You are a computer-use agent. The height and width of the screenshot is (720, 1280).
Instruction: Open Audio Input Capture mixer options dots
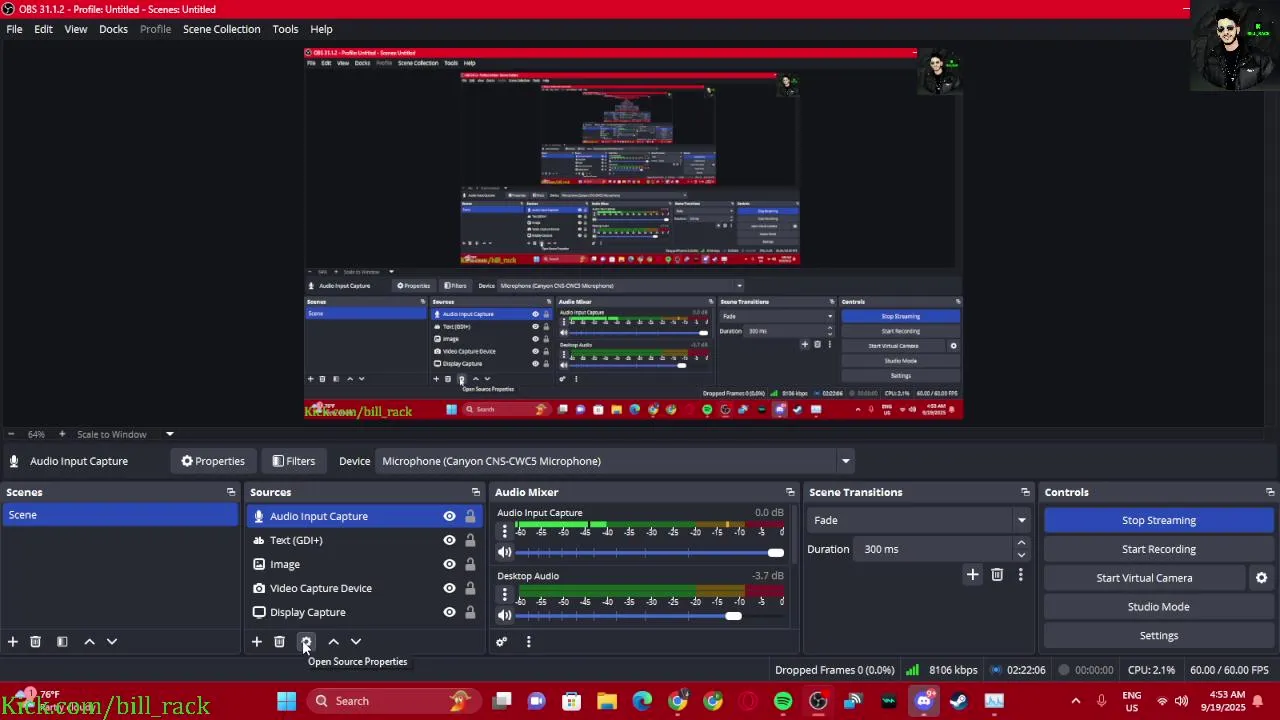coord(504,532)
